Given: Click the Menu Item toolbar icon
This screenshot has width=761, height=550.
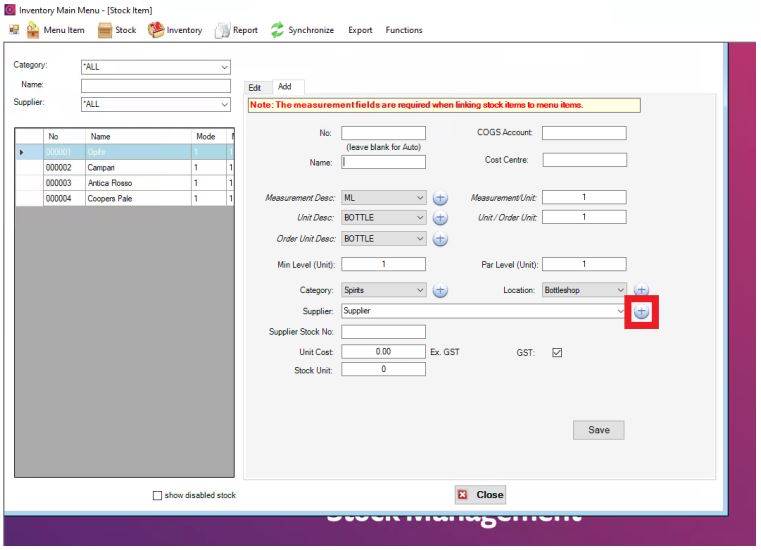Looking at the screenshot, I should (32, 30).
